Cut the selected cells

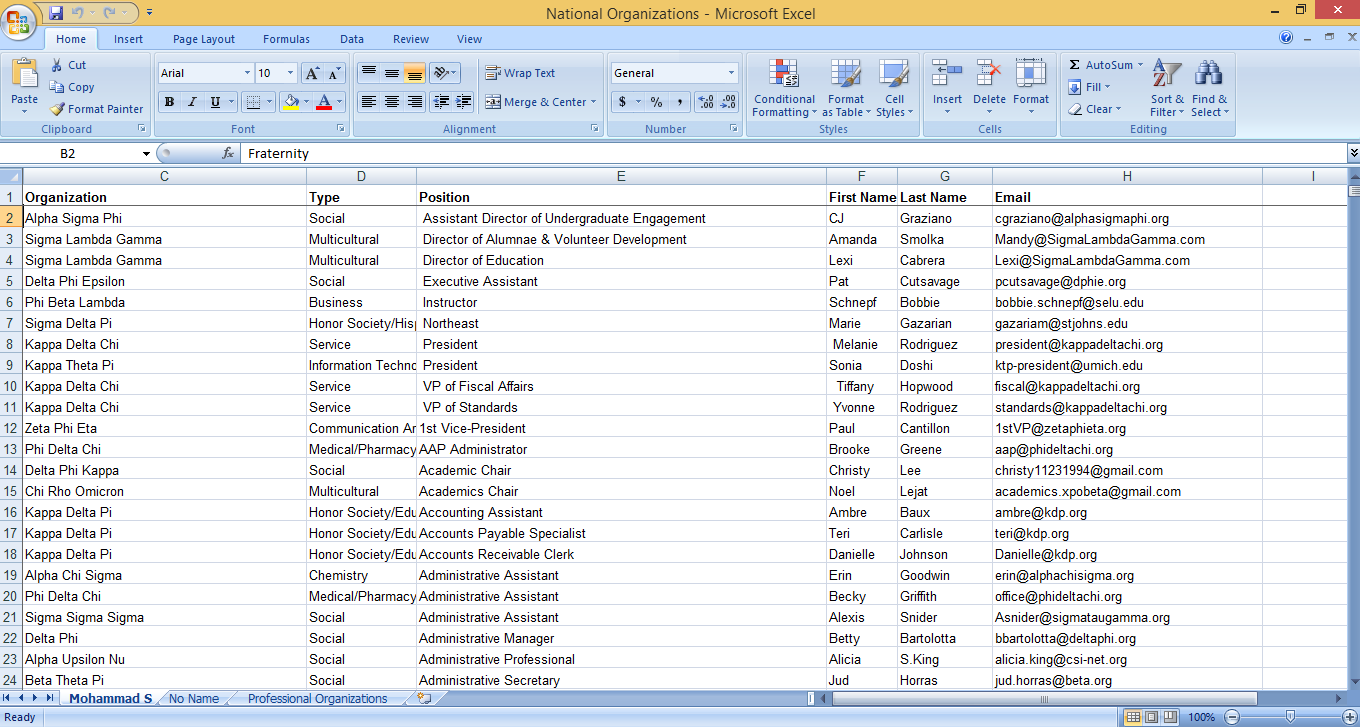68,65
